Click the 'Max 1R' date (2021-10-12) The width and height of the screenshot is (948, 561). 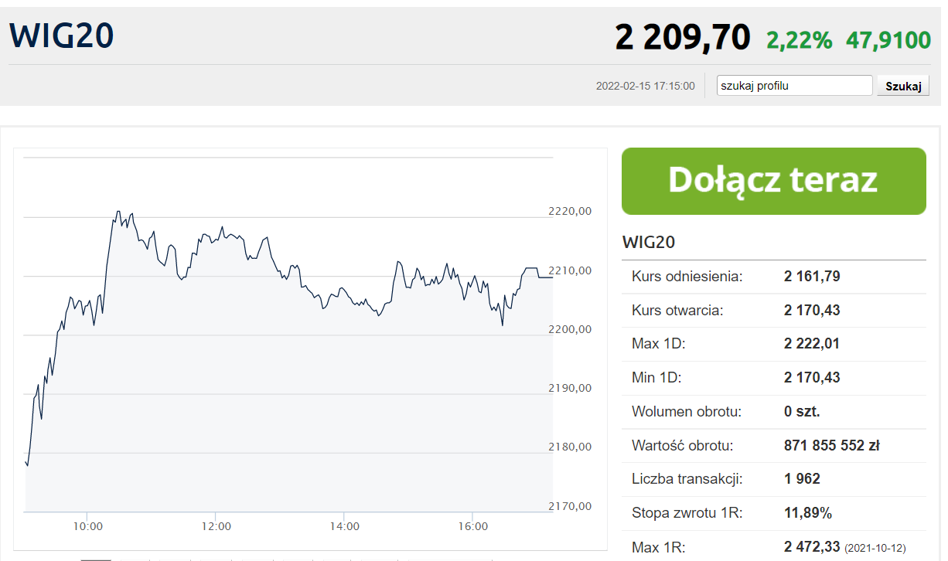[875, 548]
